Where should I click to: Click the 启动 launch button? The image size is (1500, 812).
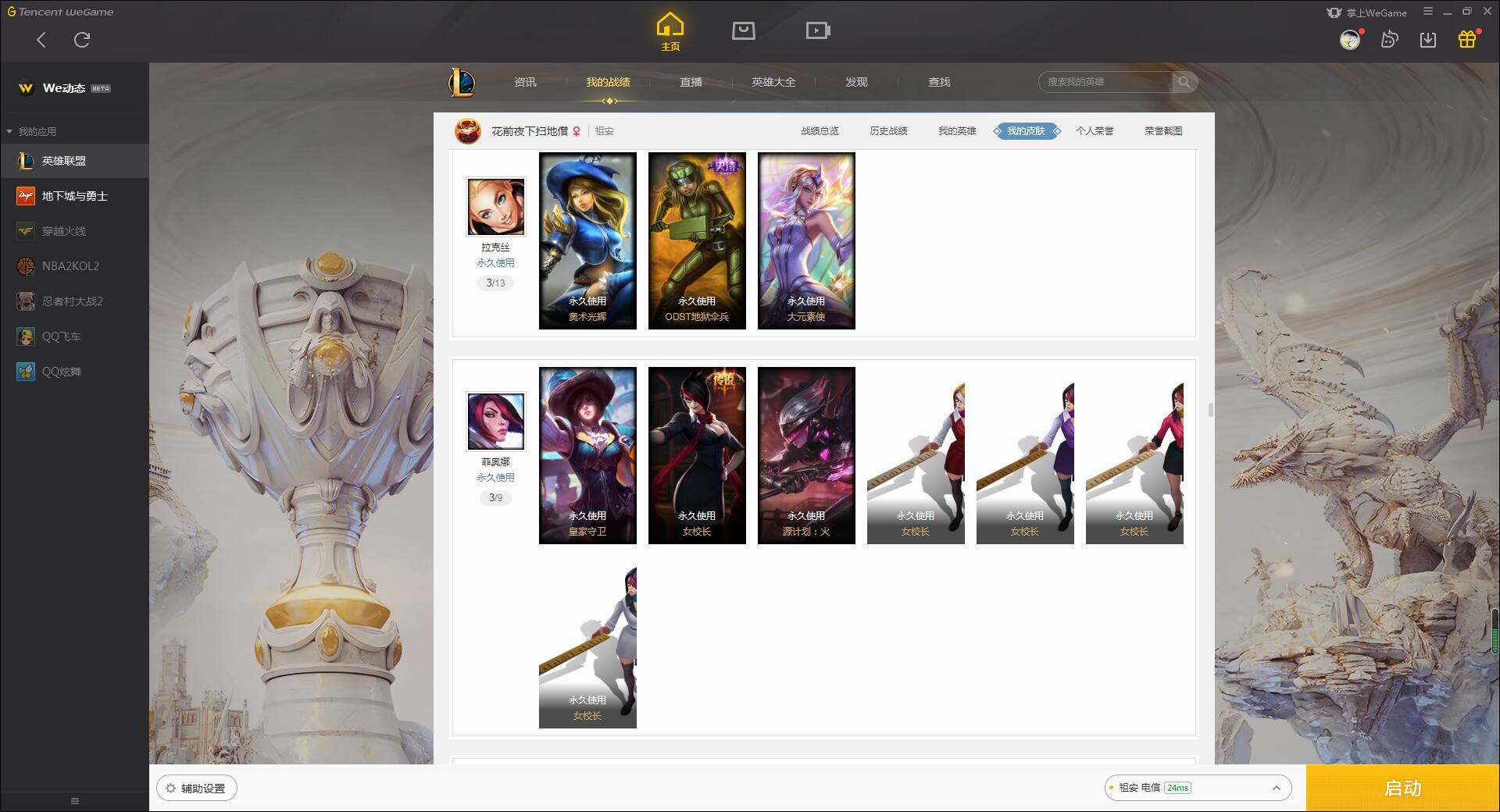click(x=1402, y=789)
